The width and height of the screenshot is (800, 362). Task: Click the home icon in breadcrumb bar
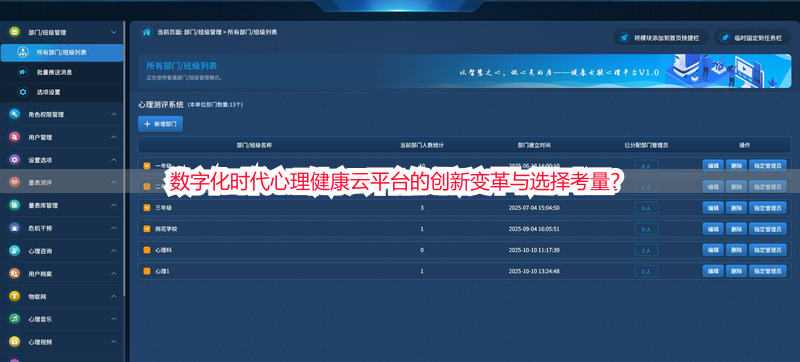click(146, 32)
